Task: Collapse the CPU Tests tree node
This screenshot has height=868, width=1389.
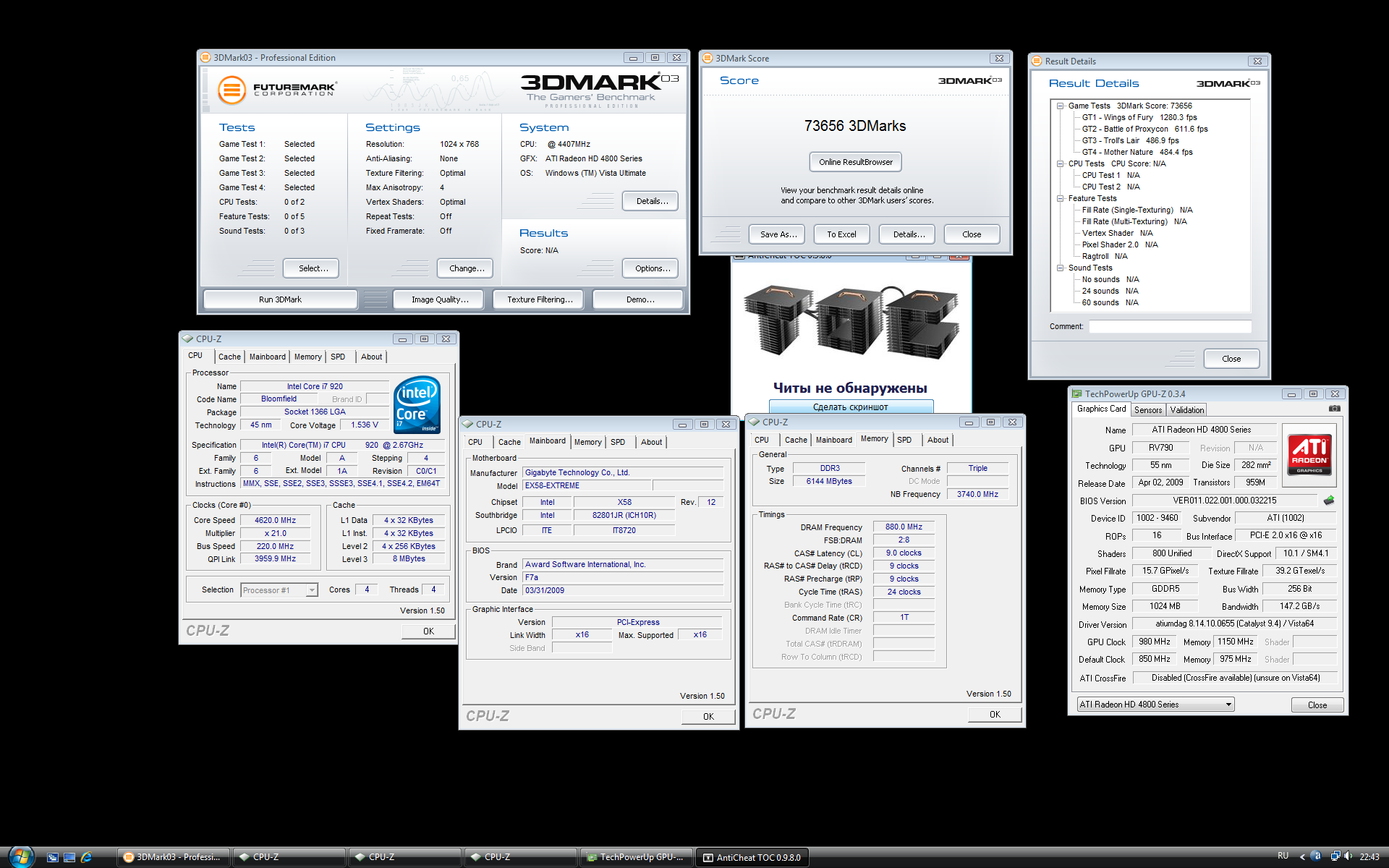Action: (x=1061, y=163)
